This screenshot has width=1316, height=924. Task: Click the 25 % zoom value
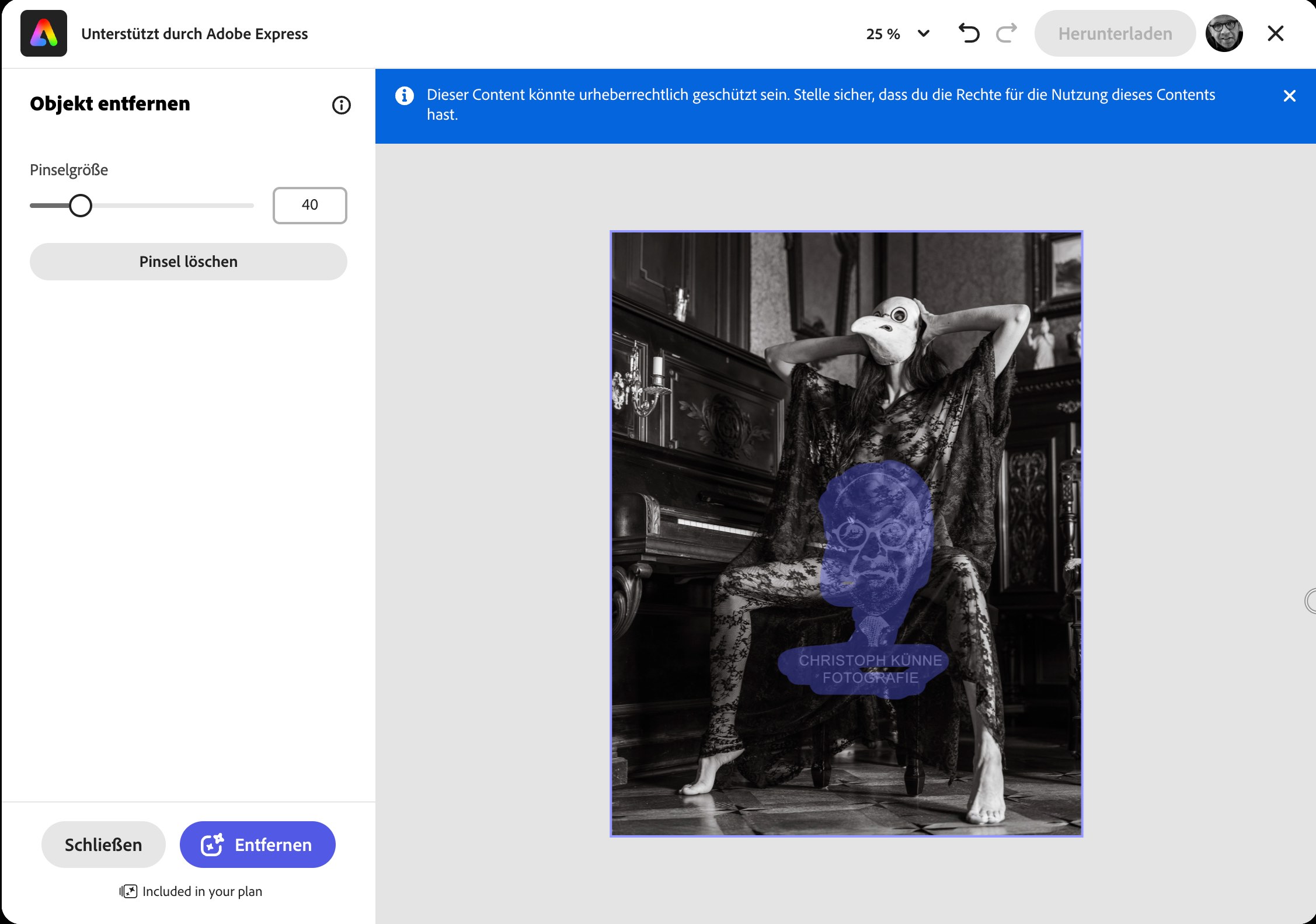pyautogui.click(x=883, y=34)
